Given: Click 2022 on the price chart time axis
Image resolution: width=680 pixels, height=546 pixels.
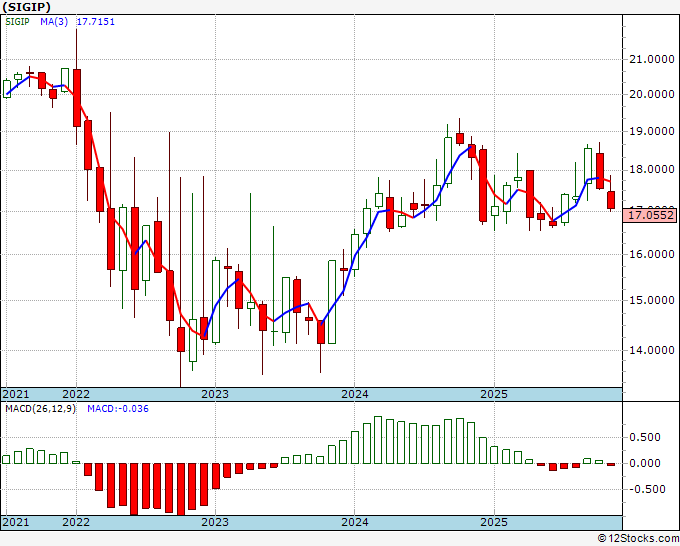Looking at the screenshot, I should (x=76, y=394).
